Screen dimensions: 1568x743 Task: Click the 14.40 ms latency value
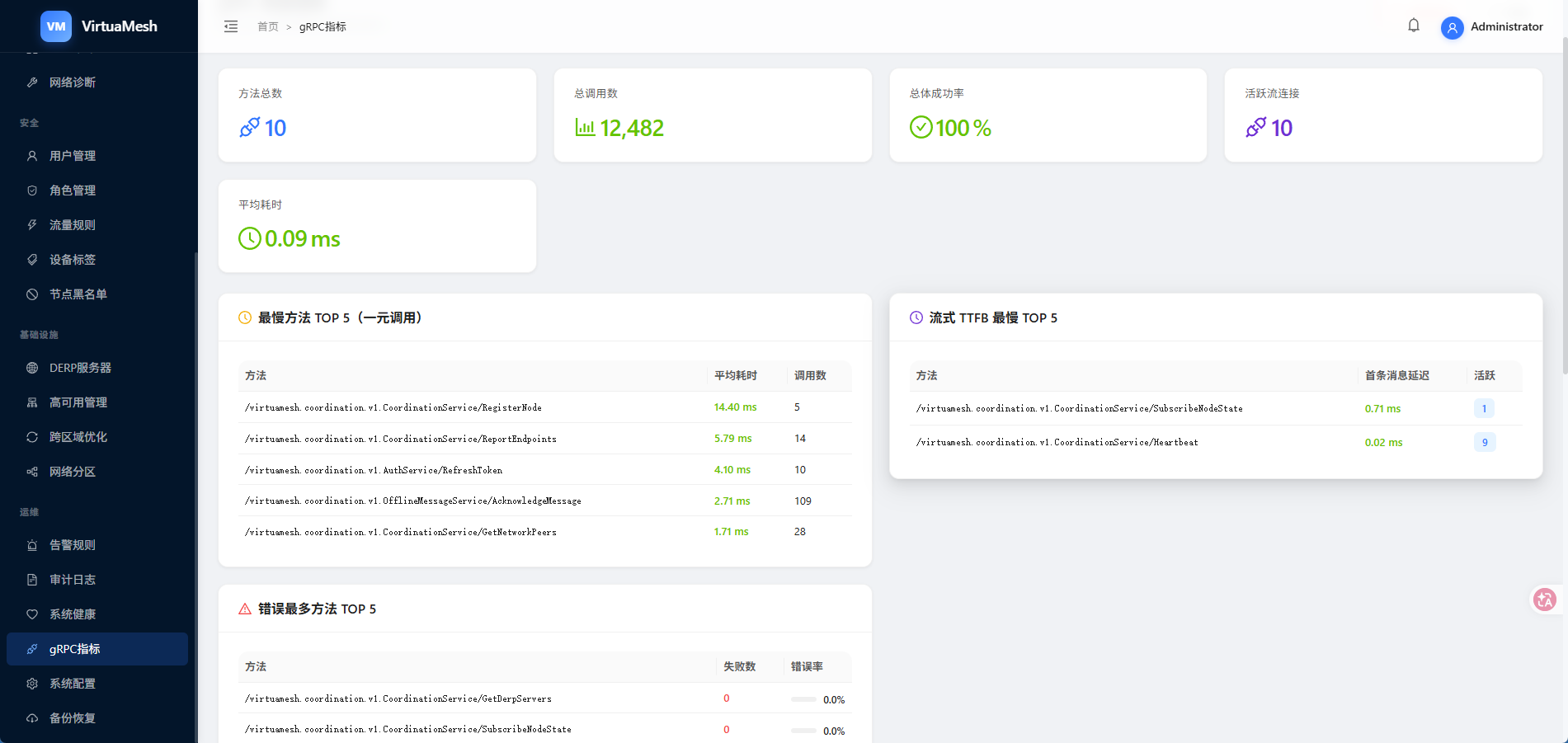point(735,407)
